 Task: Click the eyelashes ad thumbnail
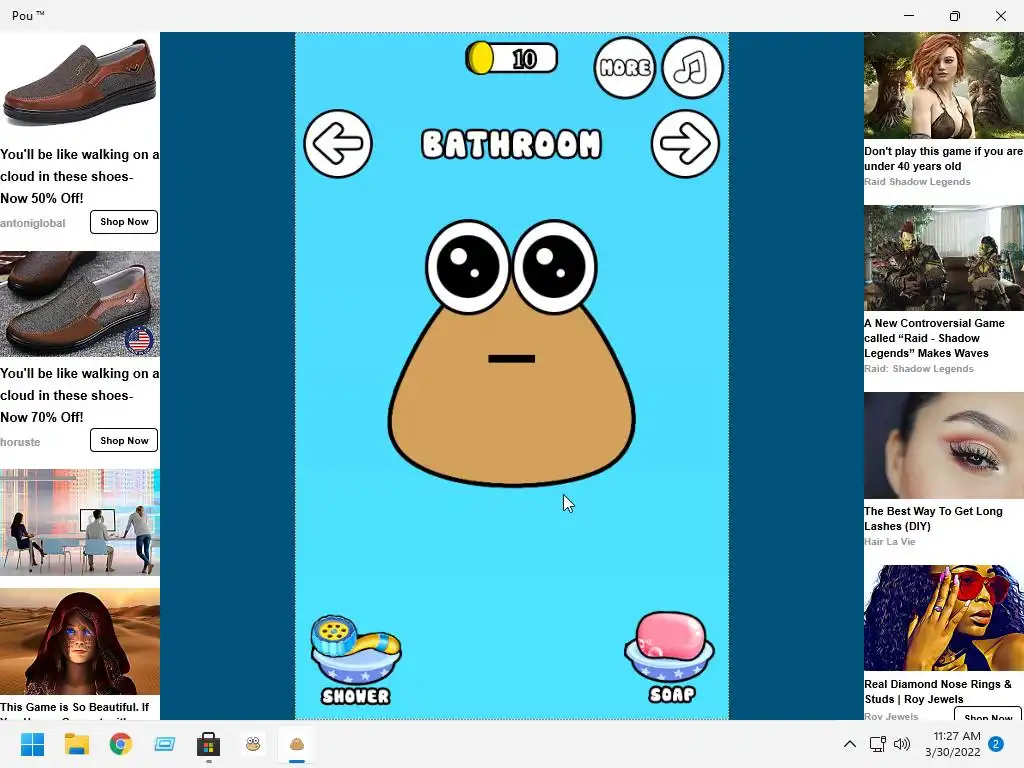click(x=944, y=446)
